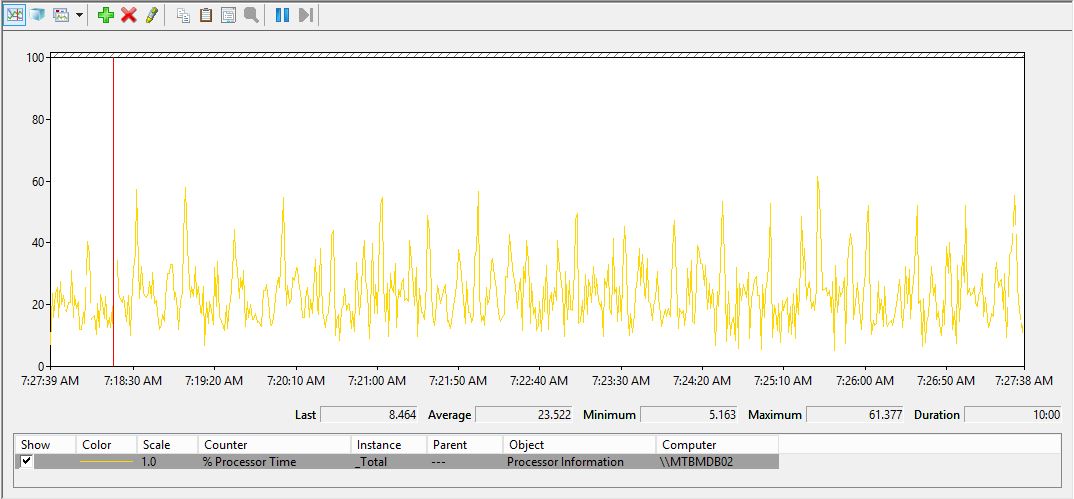
Task: Click the '7:18:30 AM' time axis label
Action: (x=132, y=381)
